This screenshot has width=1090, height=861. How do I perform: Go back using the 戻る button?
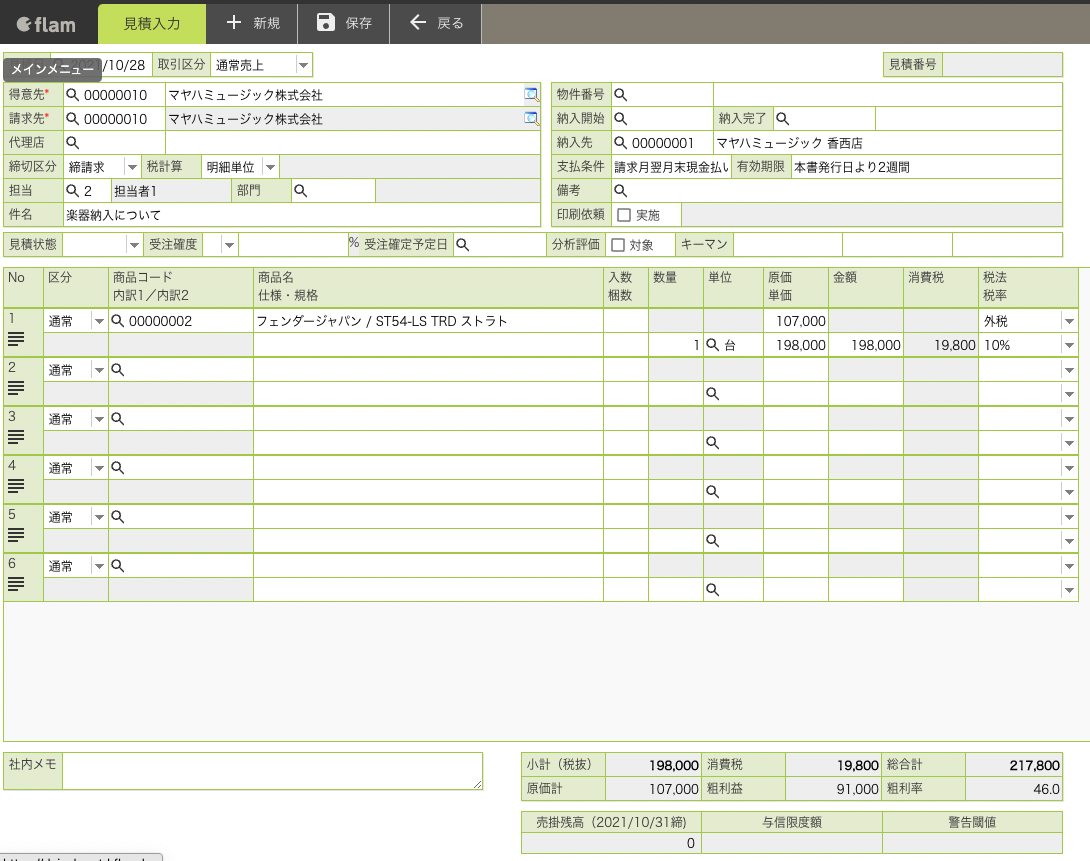(436, 23)
